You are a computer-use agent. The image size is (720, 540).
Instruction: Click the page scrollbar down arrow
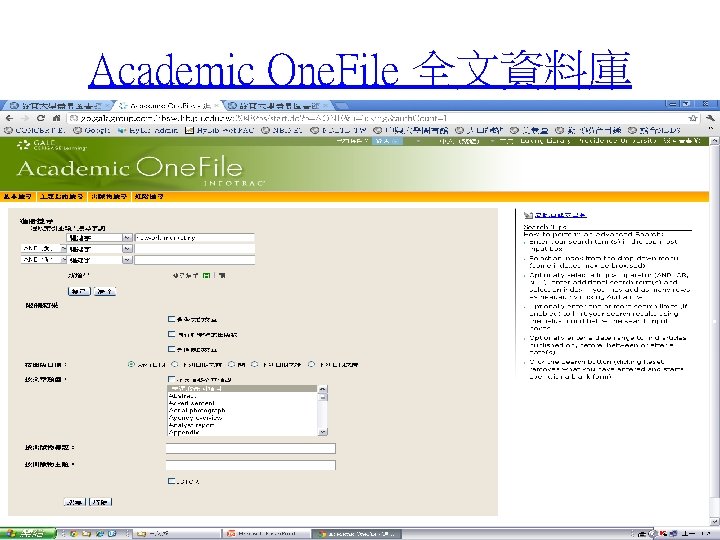click(x=715, y=522)
